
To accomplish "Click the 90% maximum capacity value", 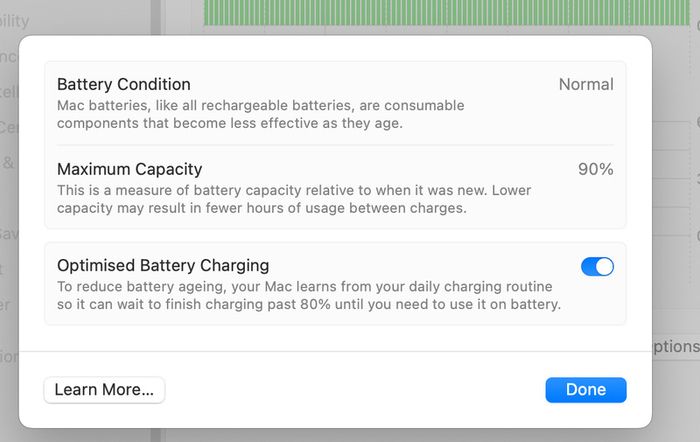I will pyautogui.click(x=596, y=169).
